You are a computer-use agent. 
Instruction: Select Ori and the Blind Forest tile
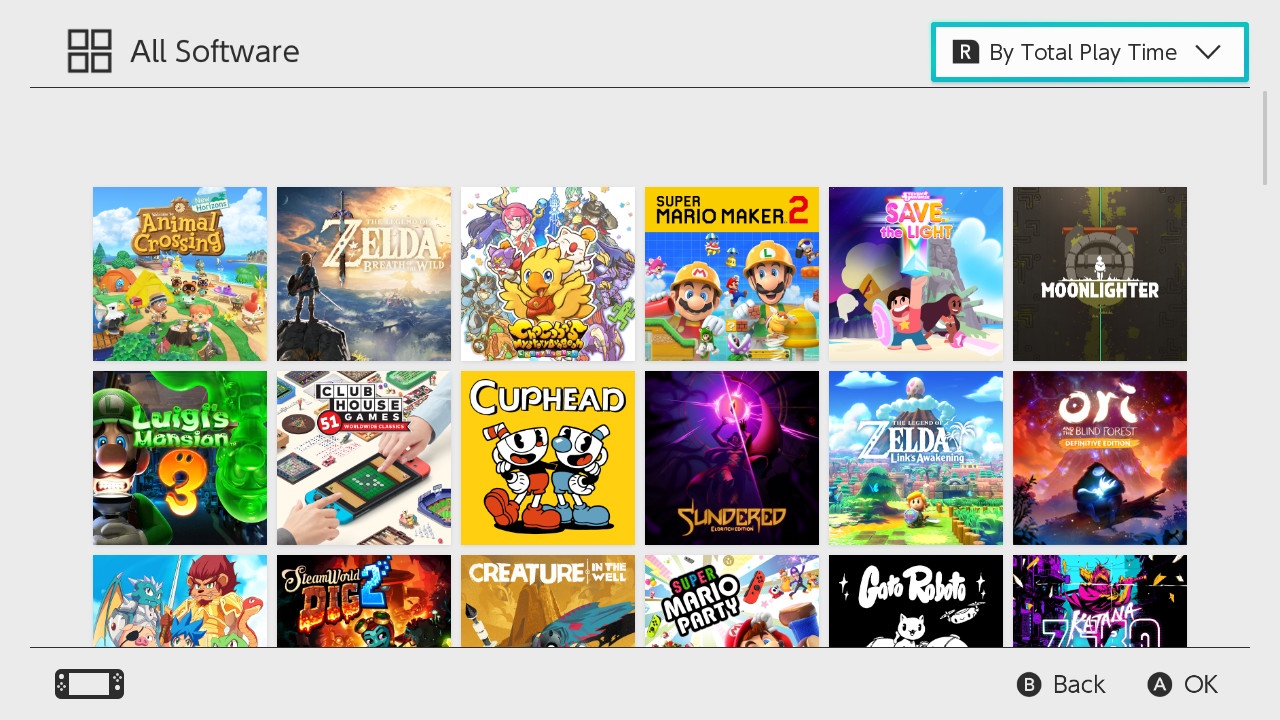tap(1100, 458)
